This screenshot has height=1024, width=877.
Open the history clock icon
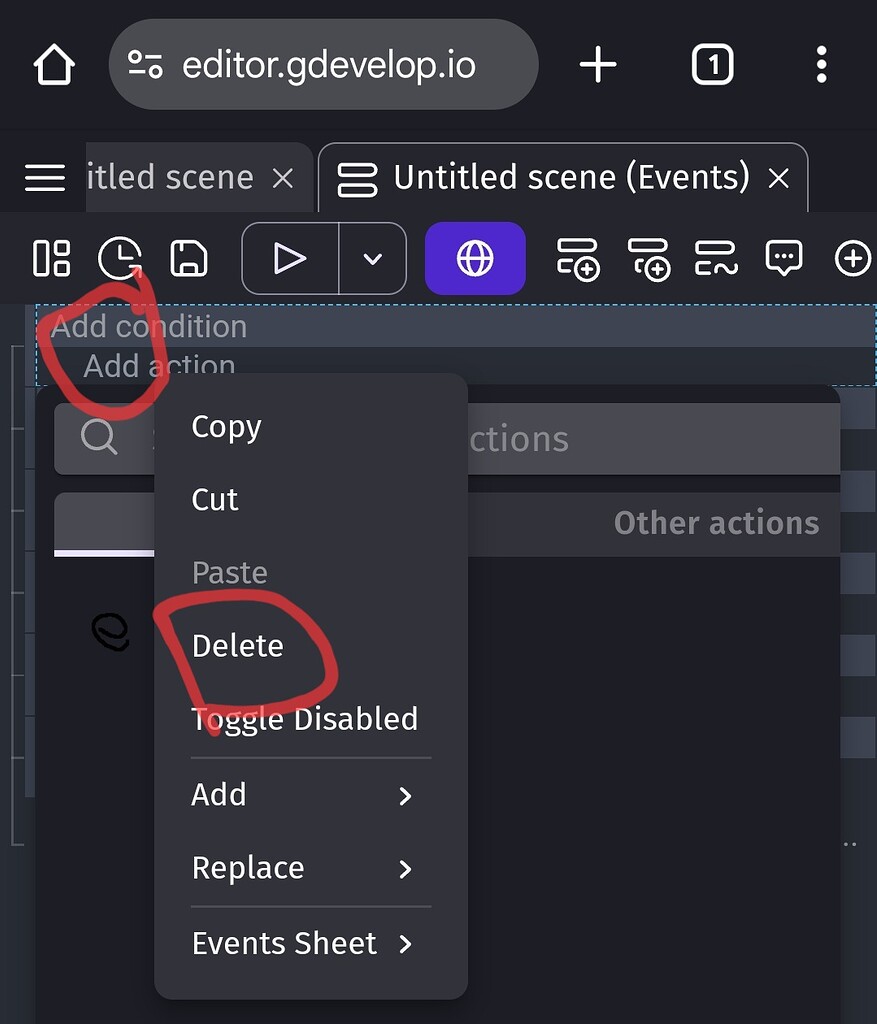pyautogui.click(x=120, y=258)
